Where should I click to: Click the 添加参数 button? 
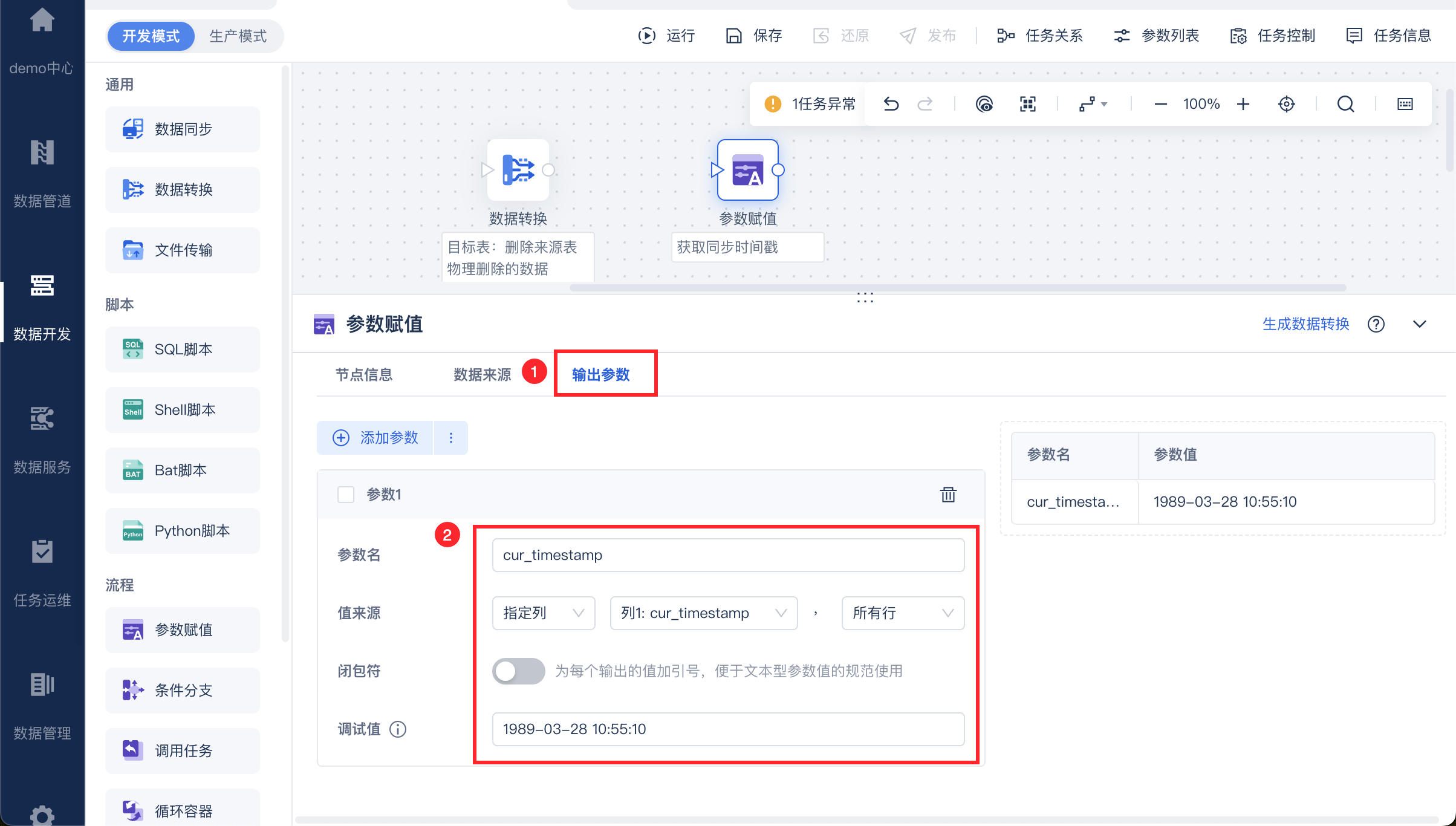(375, 437)
